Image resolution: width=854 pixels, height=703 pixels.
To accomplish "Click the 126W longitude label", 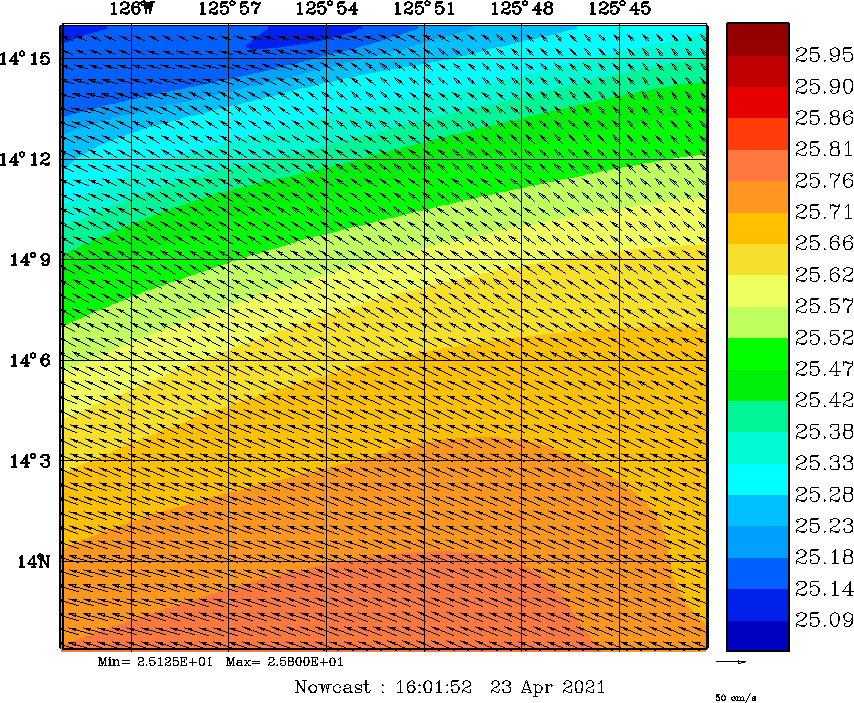I will point(132,8).
